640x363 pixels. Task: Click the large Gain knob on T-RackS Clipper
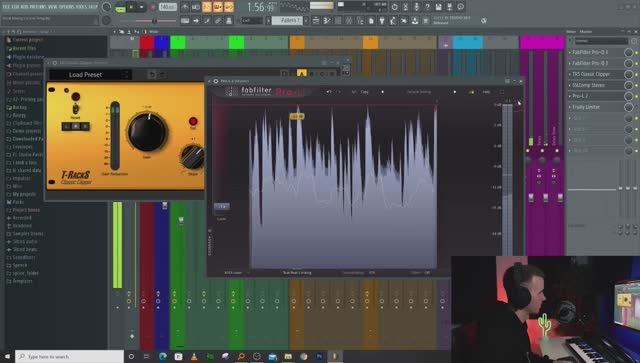[x=147, y=132]
